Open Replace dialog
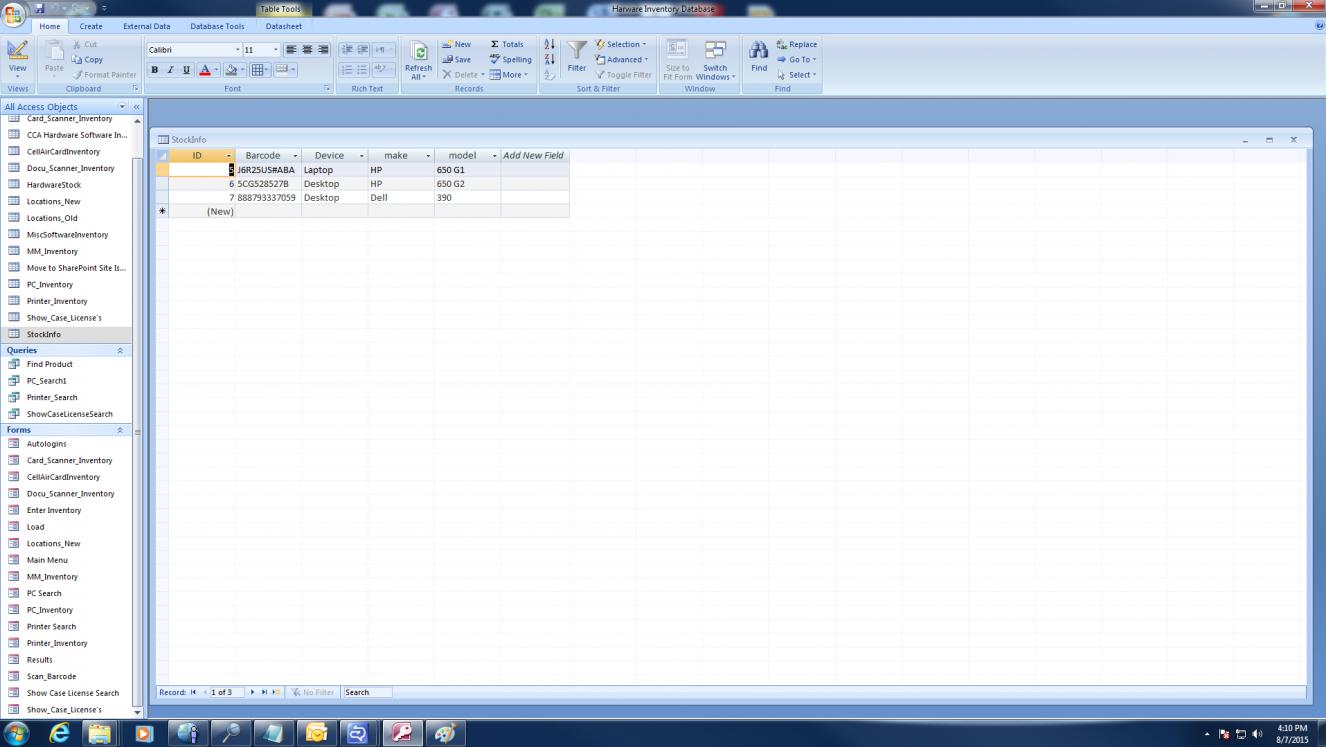The width and height of the screenshot is (1326, 747). (797, 45)
